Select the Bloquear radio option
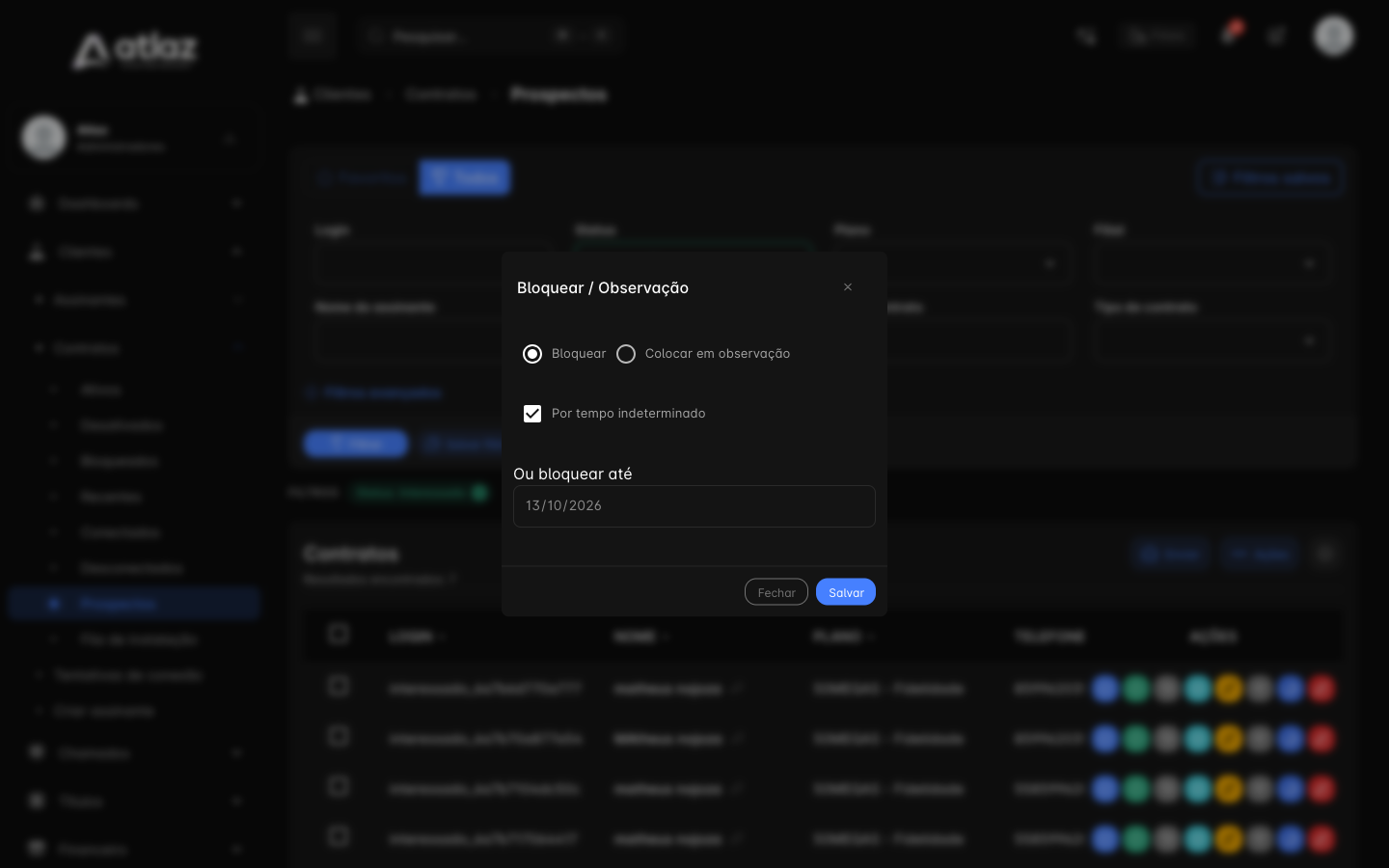The width and height of the screenshot is (1389, 868). coord(532,354)
